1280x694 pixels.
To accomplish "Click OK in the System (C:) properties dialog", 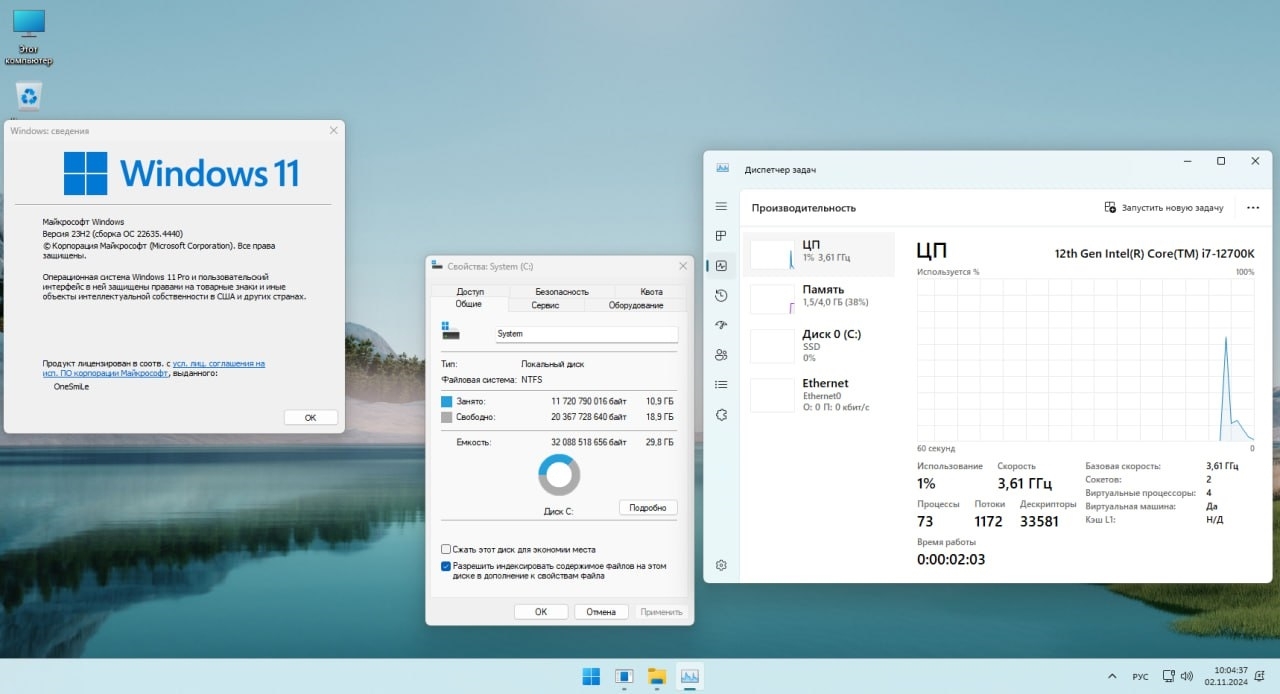I will [x=541, y=612].
